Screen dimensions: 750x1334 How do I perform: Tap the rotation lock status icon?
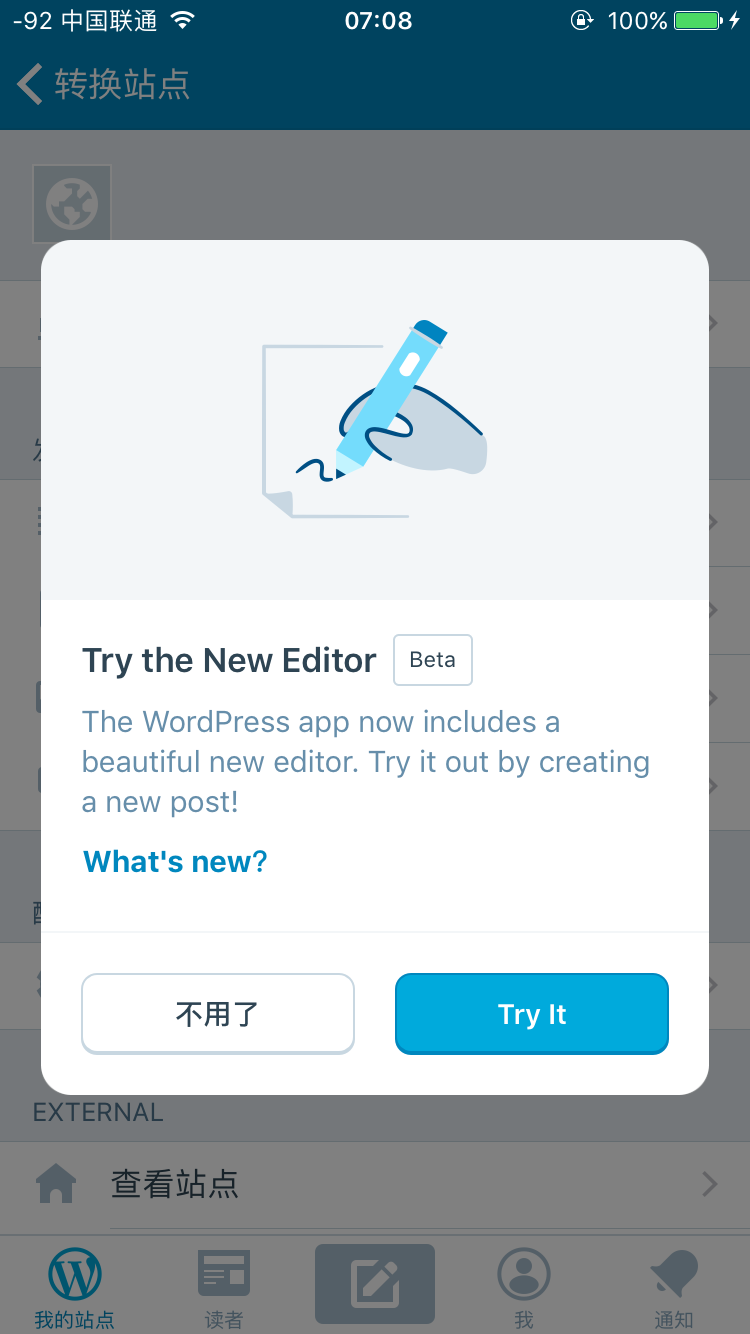click(581, 20)
